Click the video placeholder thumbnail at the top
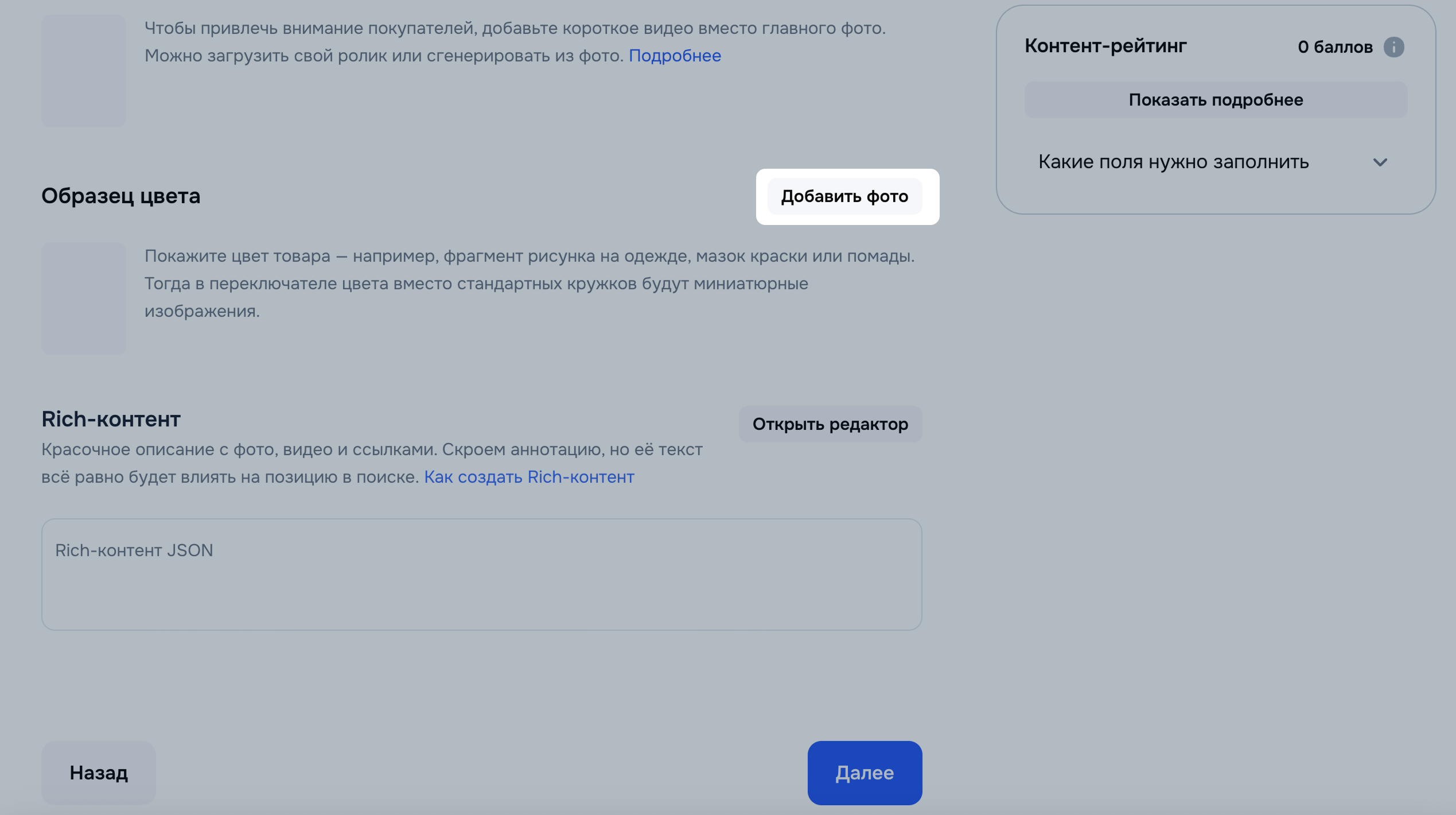Screen dimensions: 1456x815 click(84, 71)
